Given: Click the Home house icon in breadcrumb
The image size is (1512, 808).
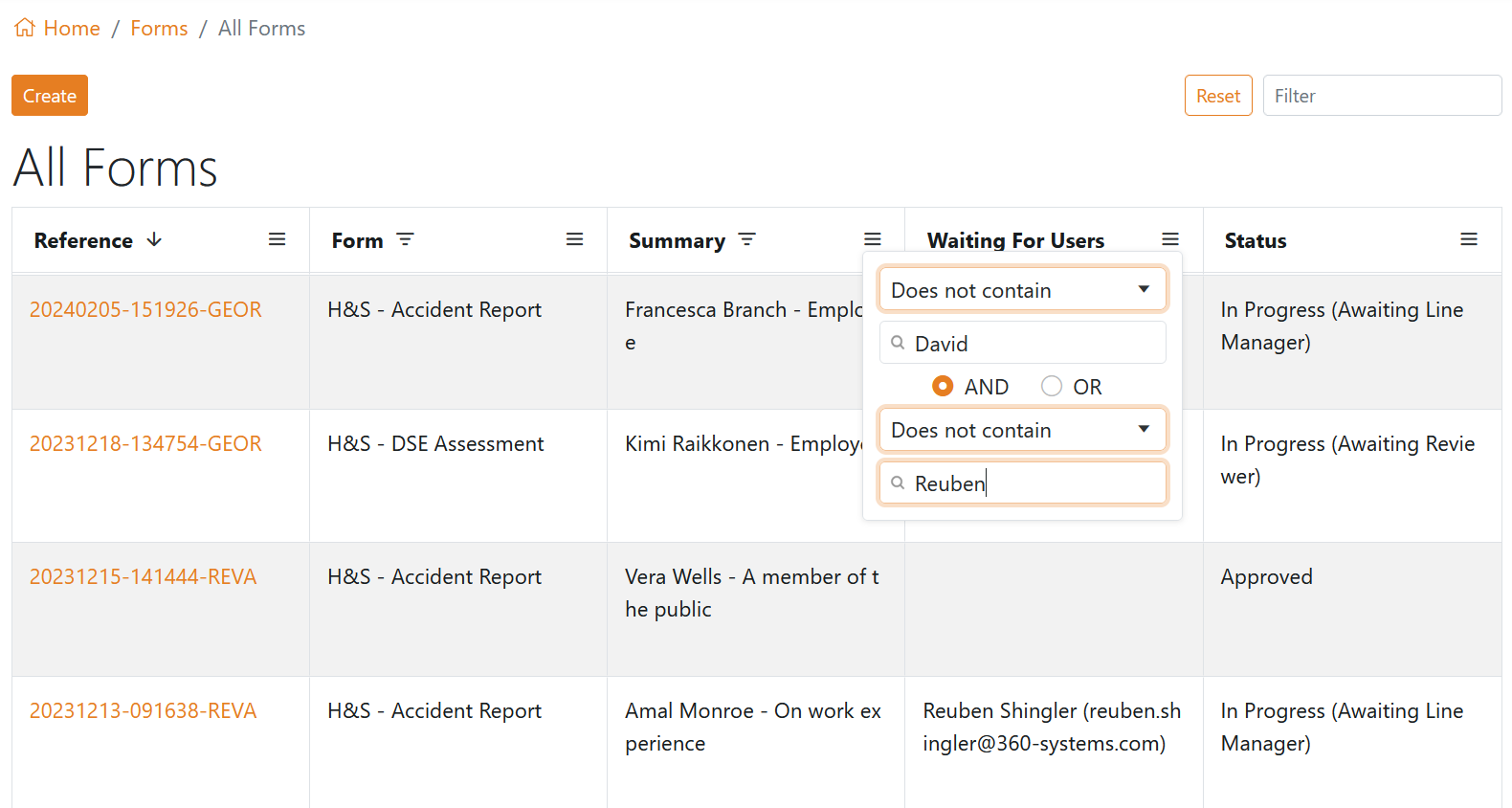Looking at the screenshot, I should [x=25, y=28].
